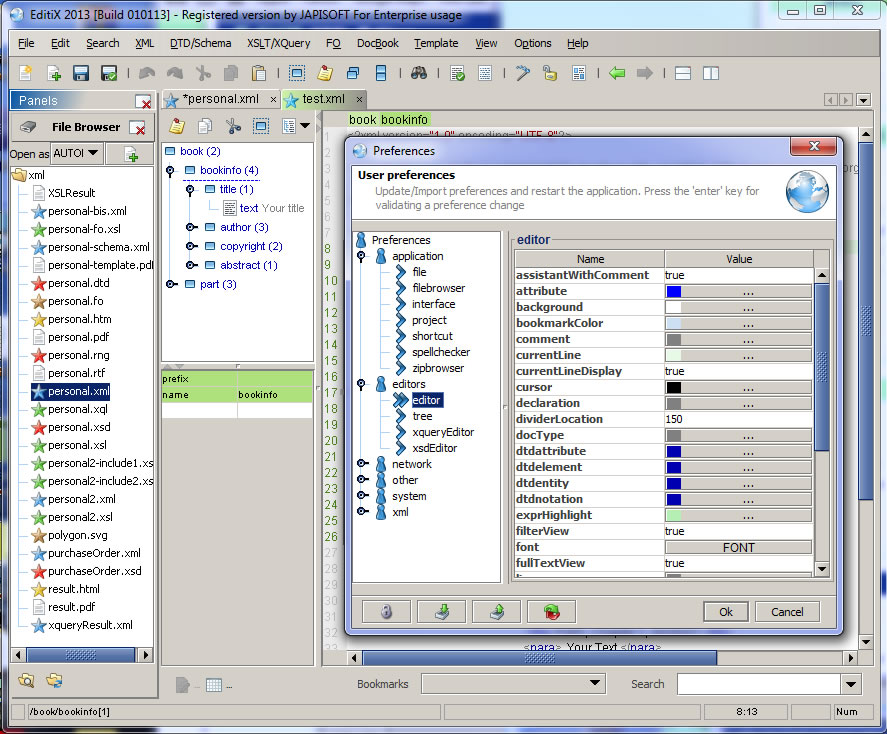Toggle the assistantWithComment value to false
The width and height of the screenshot is (887, 734).
tap(740, 274)
